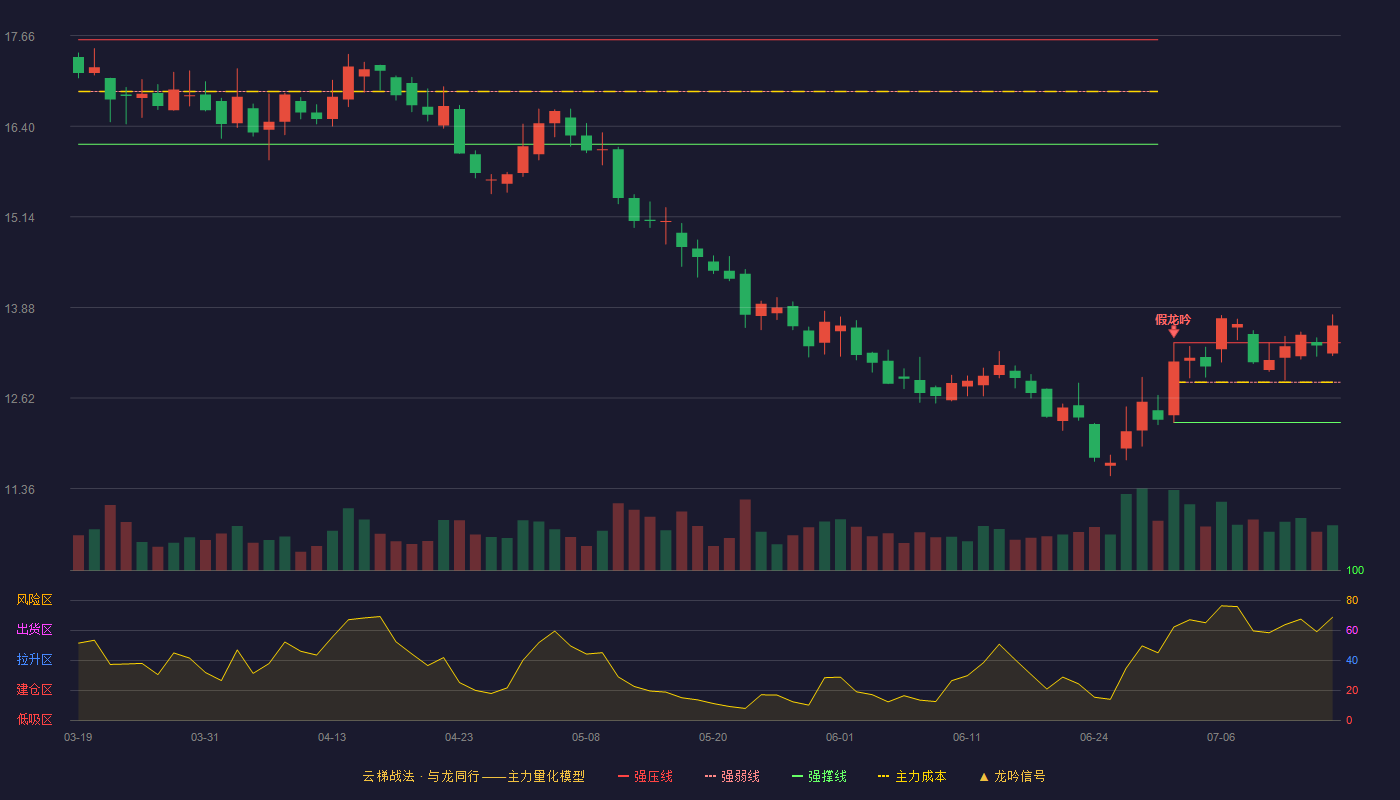The width and height of the screenshot is (1400, 800).
Task: Click the green 100 indicator axis value
Action: pyautogui.click(x=1355, y=571)
